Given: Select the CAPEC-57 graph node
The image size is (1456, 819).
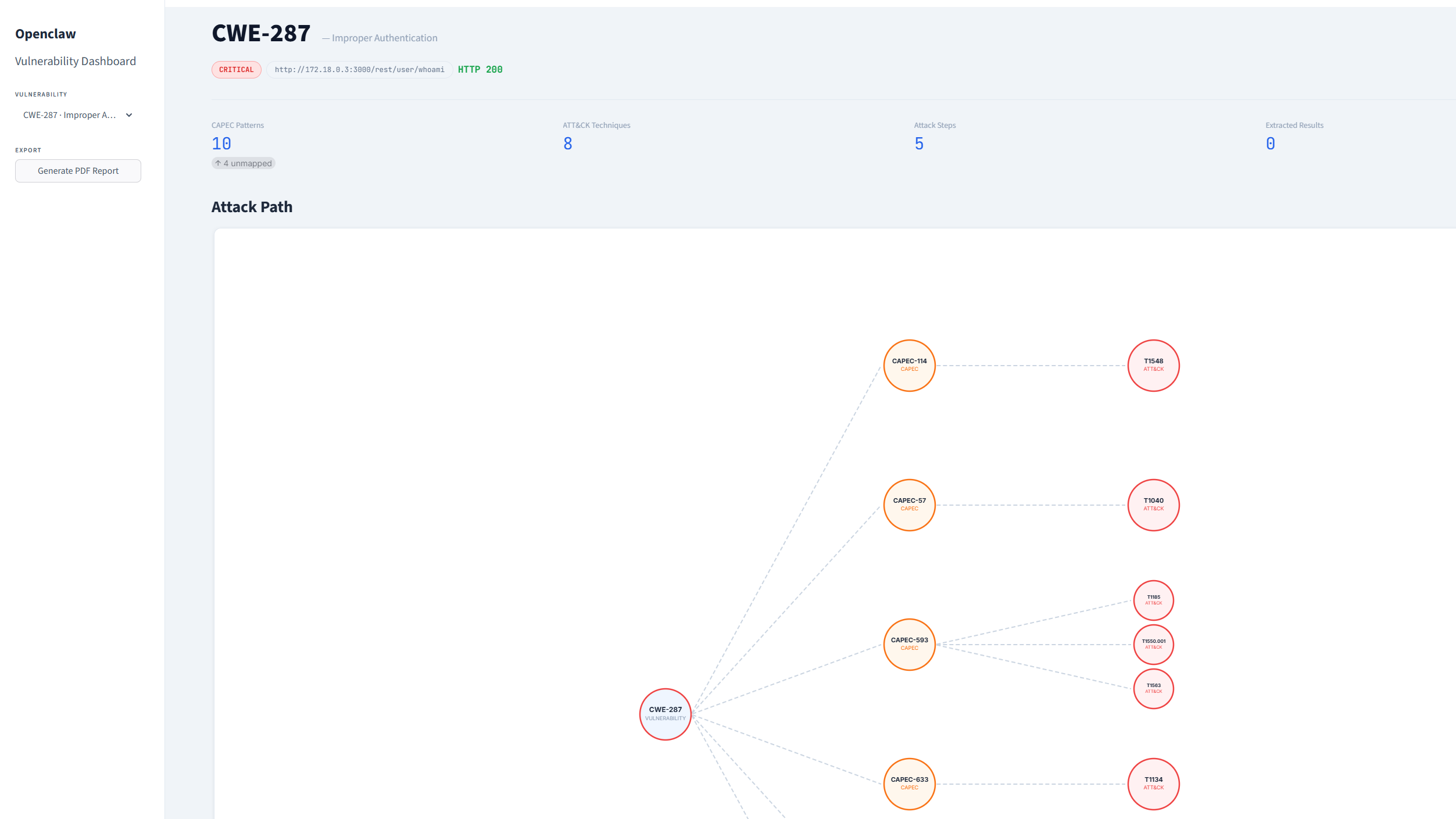Looking at the screenshot, I should pos(910,505).
